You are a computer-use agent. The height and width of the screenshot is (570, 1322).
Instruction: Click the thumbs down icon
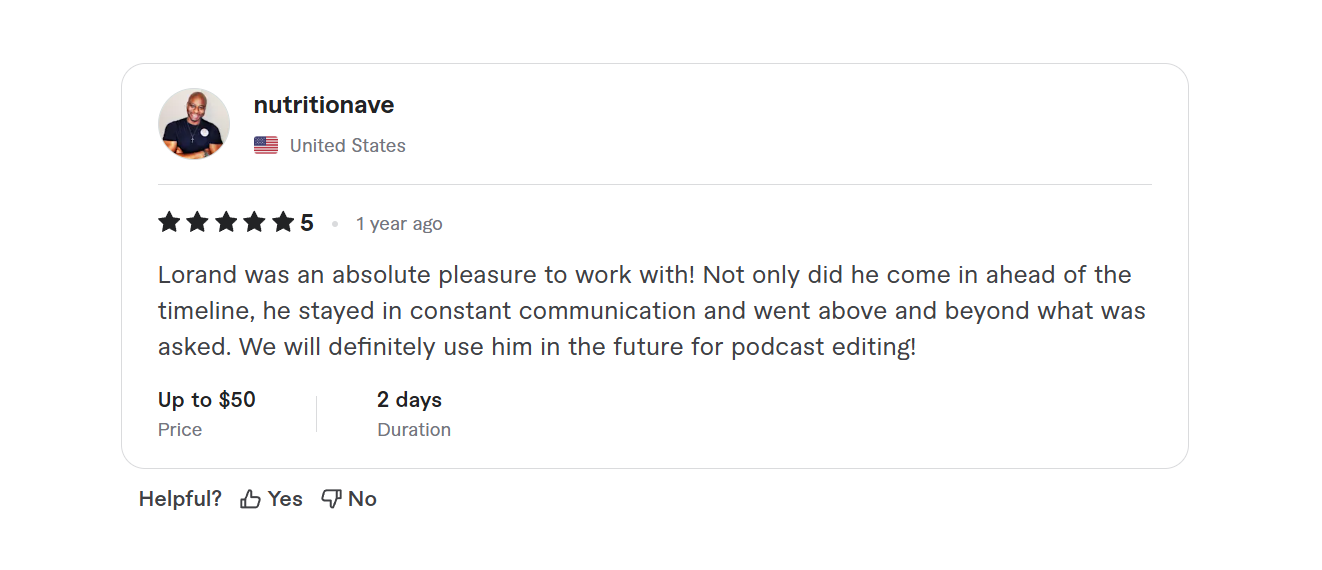331,499
